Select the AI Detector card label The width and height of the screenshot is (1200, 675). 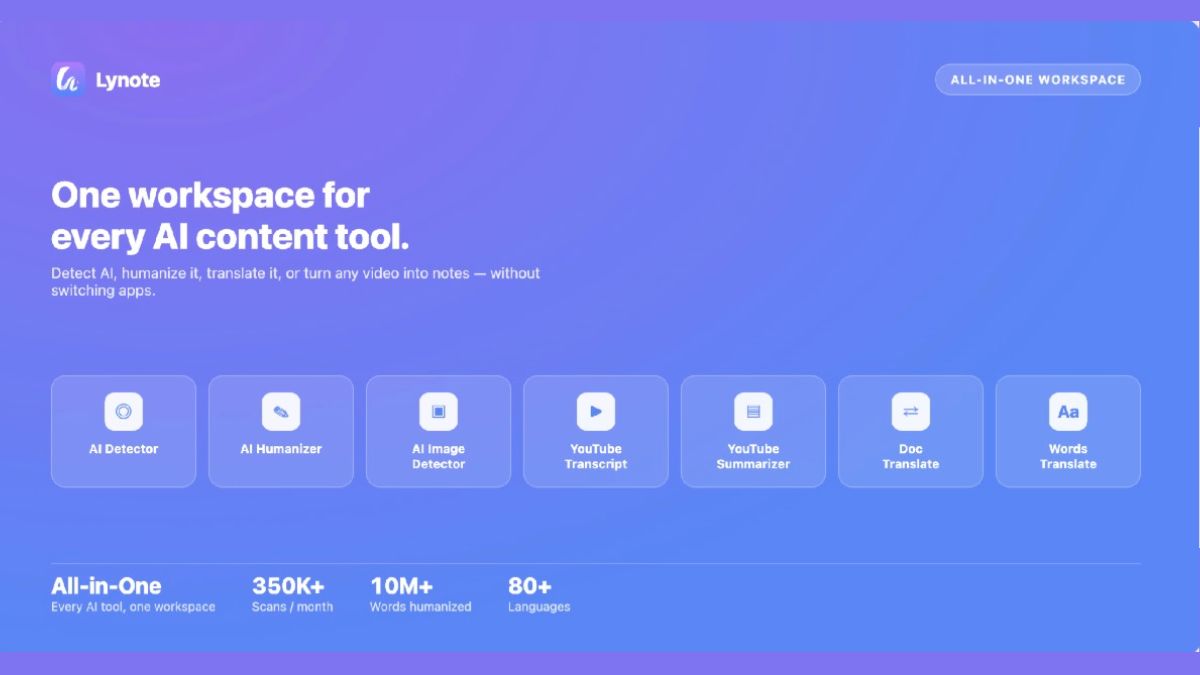pyautogui.click(x=124, y=449)
